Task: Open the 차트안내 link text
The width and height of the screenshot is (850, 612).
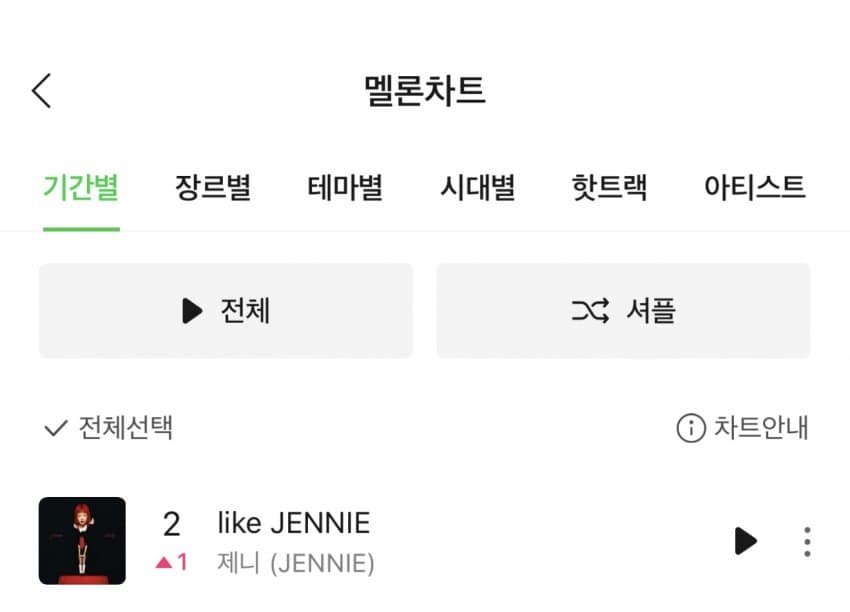Action: 761,428
